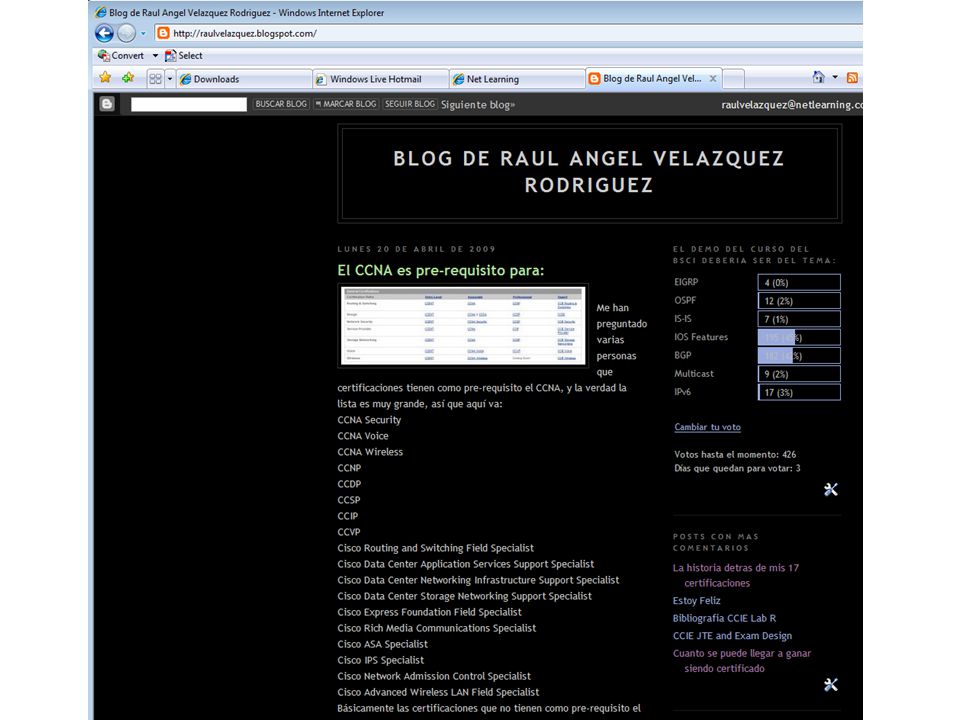This screenshot has width=960, height=720.
Task: Click the Blogger logo in navbar
Action: 107,104
